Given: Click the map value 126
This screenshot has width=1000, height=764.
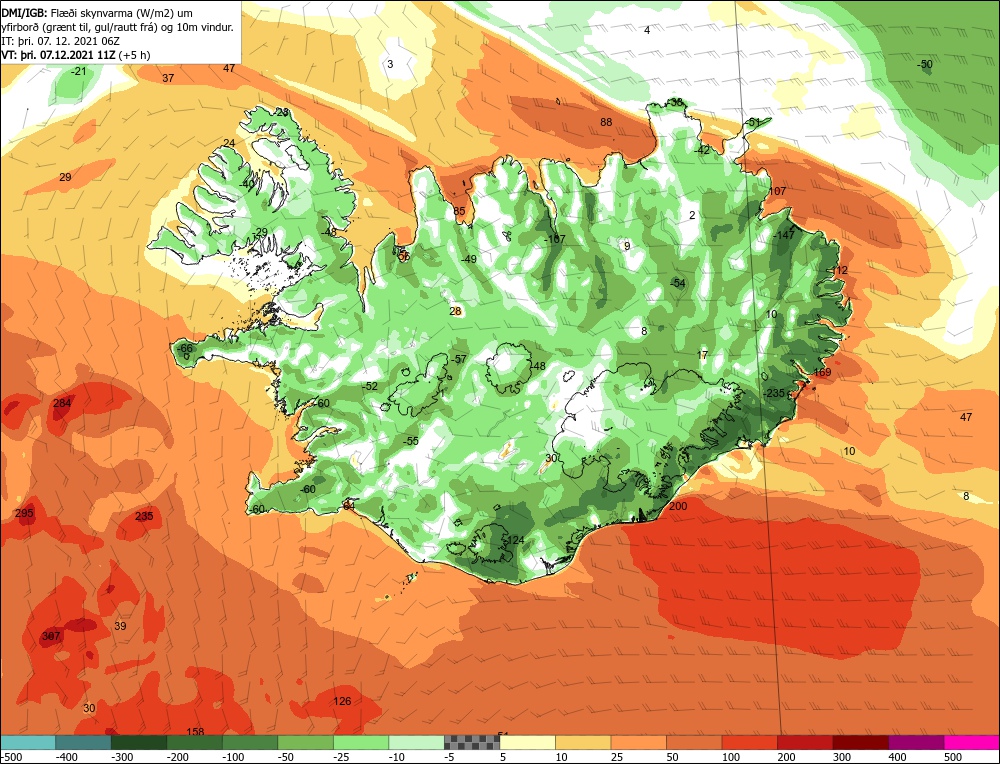Looking at the screenshot, I should pos(342,702).
